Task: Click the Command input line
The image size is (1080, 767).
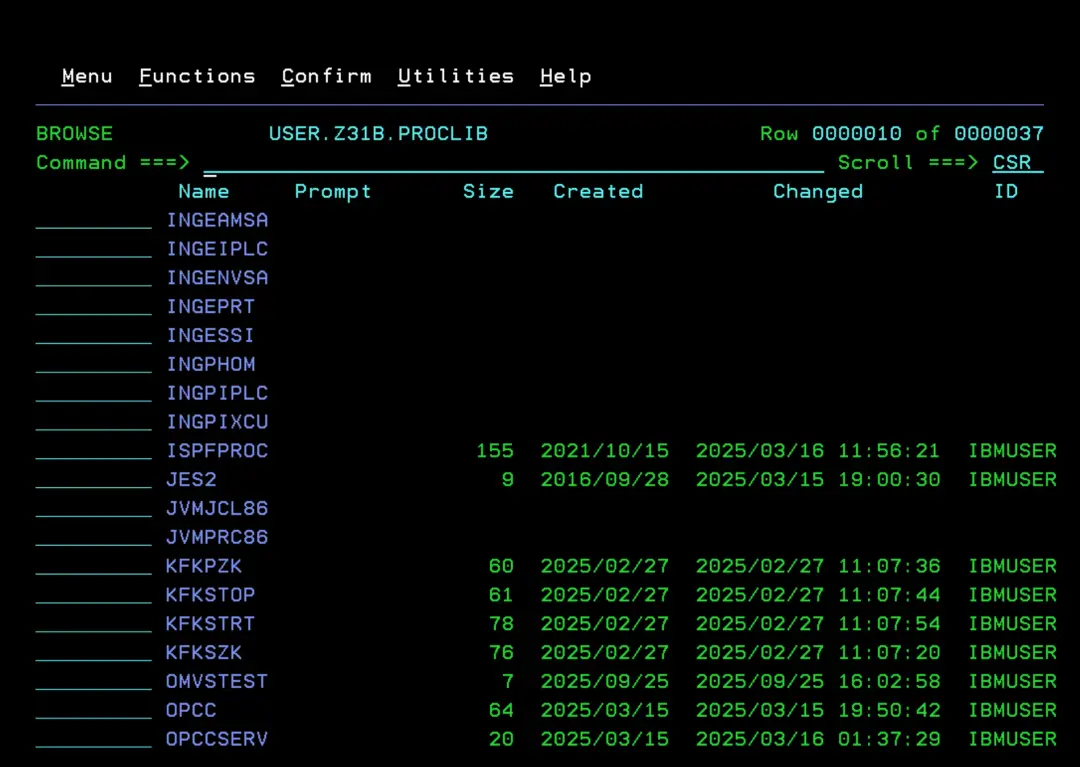Action: [x=513, y=163]
